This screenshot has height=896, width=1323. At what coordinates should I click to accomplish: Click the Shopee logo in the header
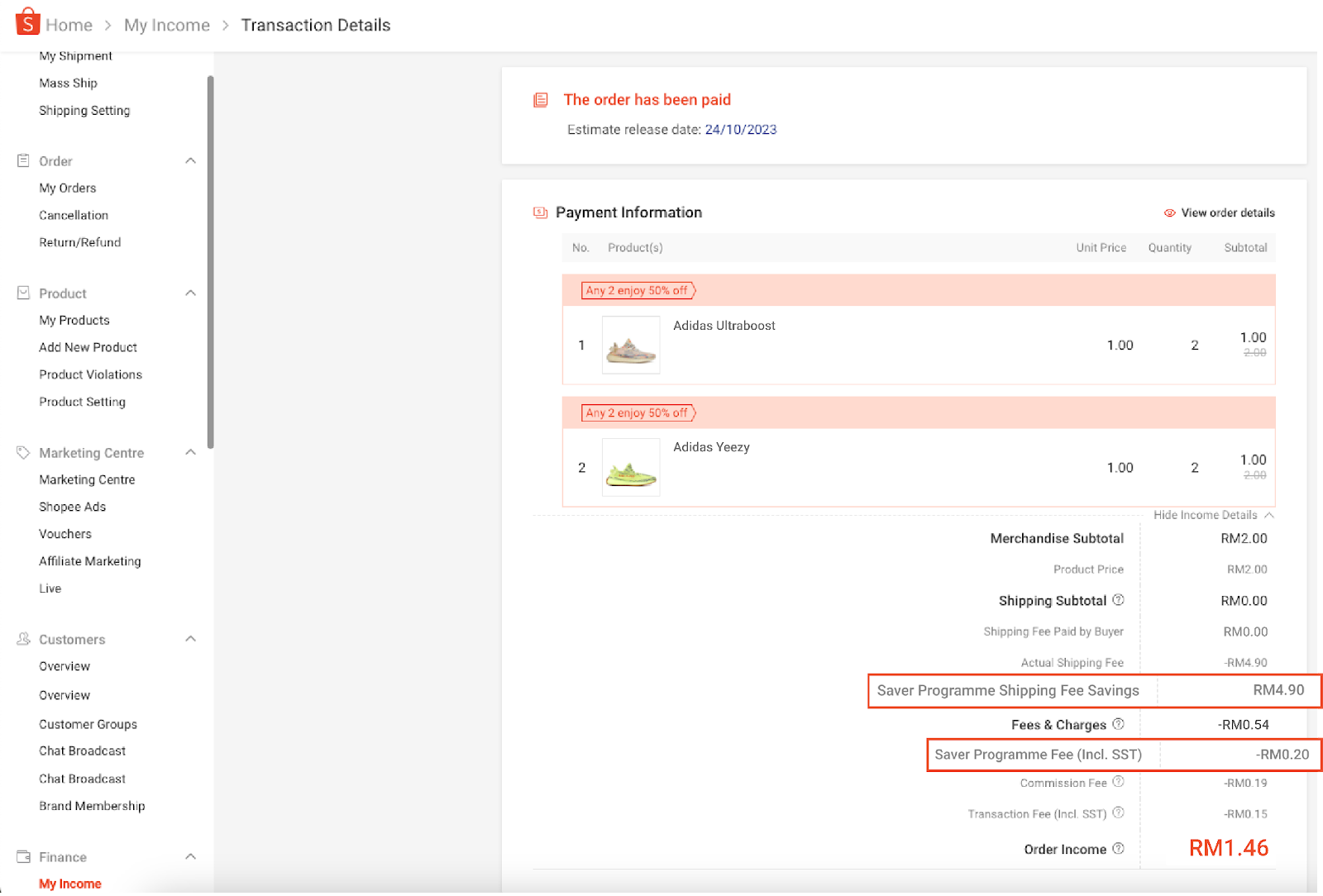[x=26, y=21]
